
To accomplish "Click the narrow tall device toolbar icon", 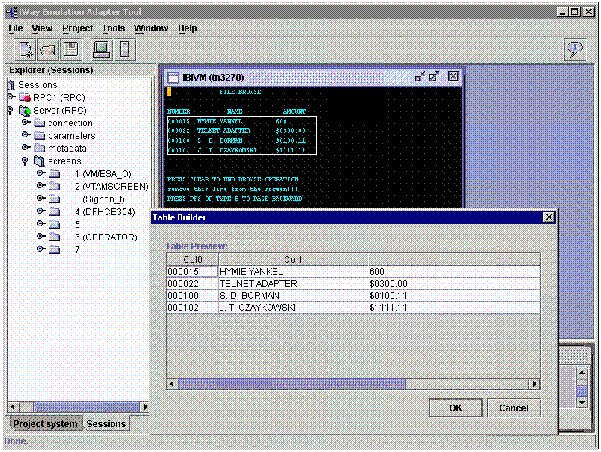I will (125, 50).
